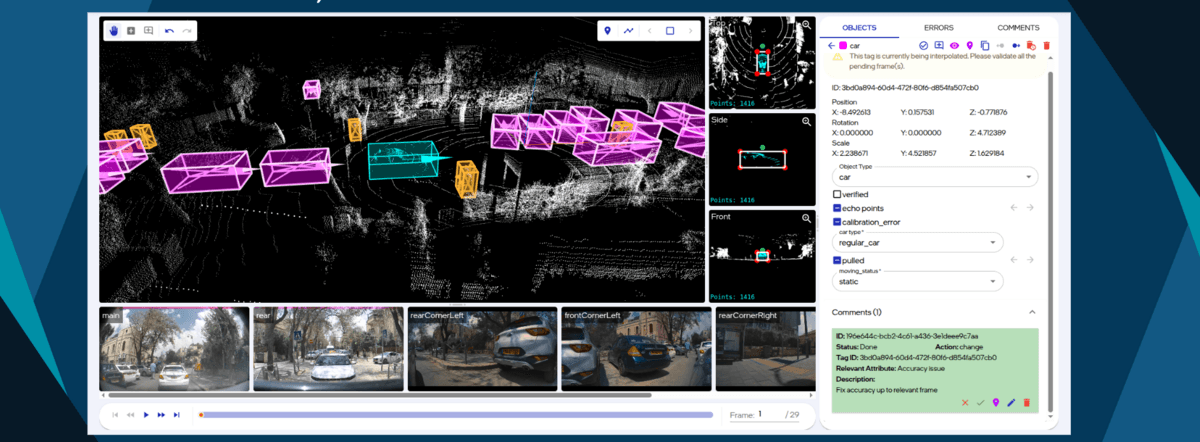Screen dimensions: 1200x442
Task: Open the main camera thumbnail
Action: 174,349
